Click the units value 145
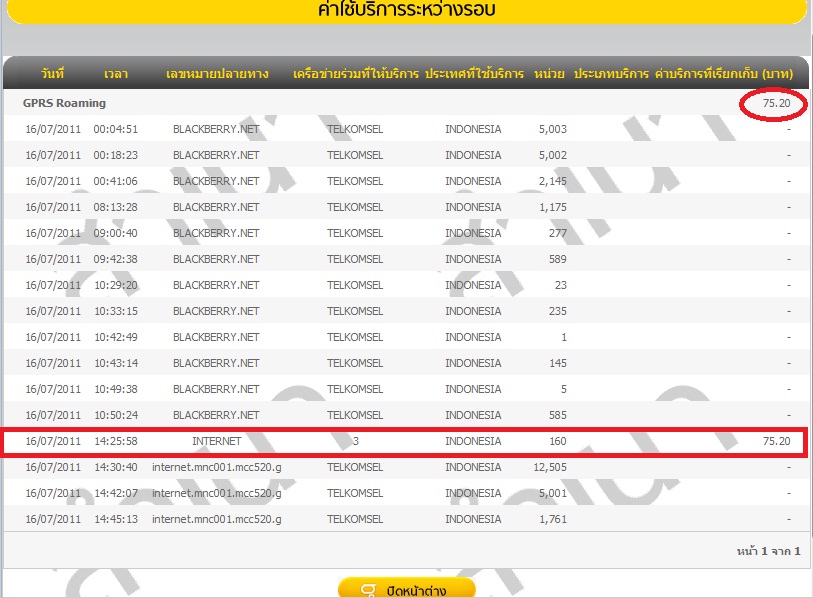 (558, 363)
